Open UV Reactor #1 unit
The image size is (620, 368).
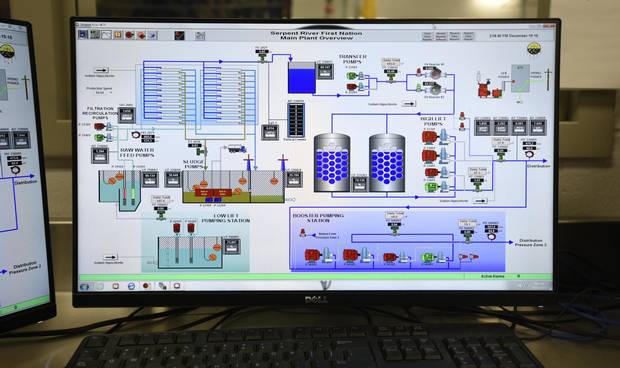click(x=435, y=73)
